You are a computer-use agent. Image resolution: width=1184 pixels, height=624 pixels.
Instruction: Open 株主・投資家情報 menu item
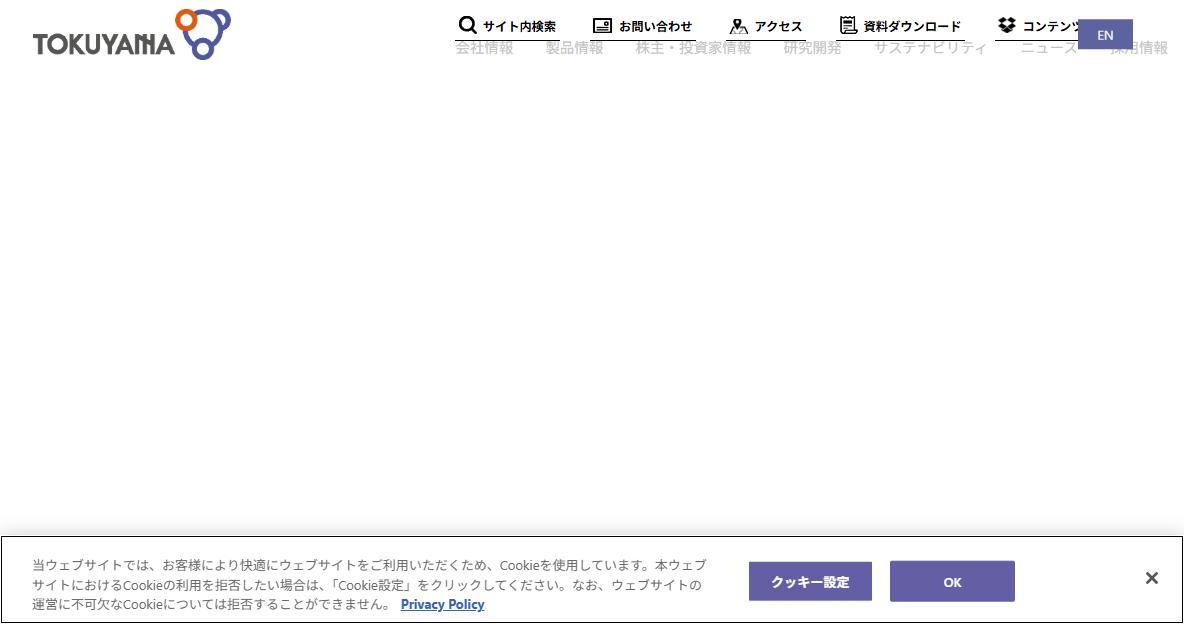point(693,48)
